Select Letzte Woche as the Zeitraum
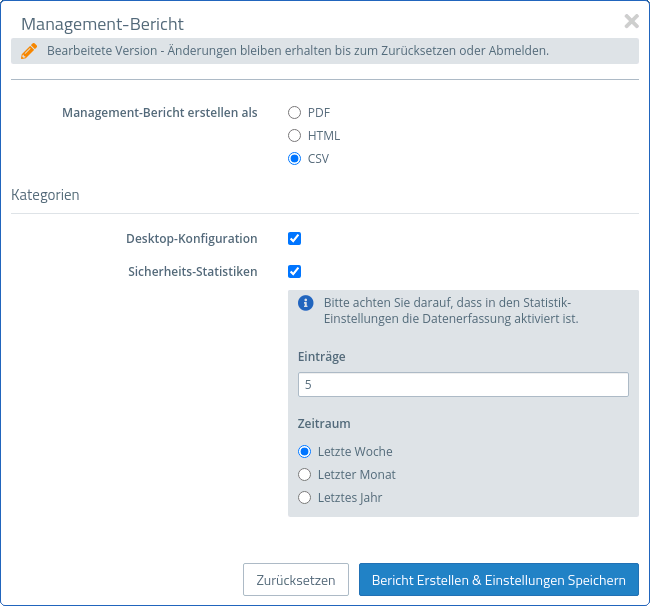 coord(305,451)
